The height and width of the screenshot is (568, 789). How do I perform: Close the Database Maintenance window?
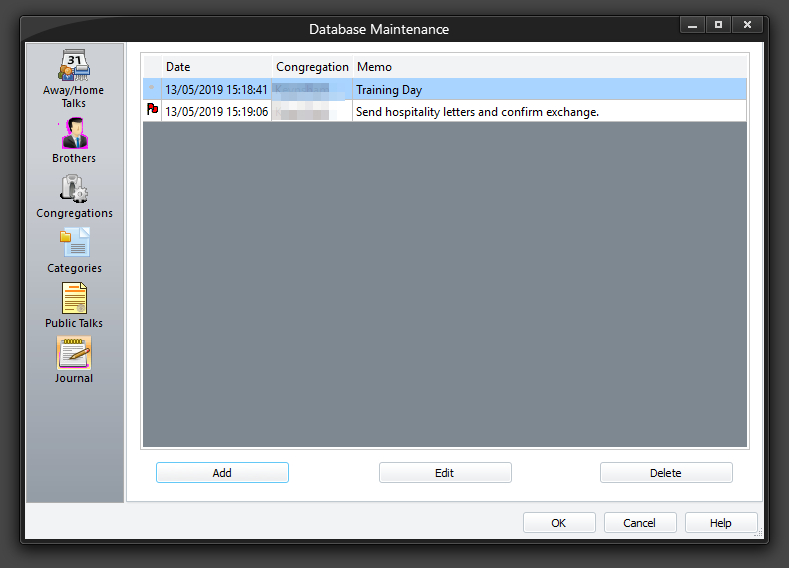point(747,25)
